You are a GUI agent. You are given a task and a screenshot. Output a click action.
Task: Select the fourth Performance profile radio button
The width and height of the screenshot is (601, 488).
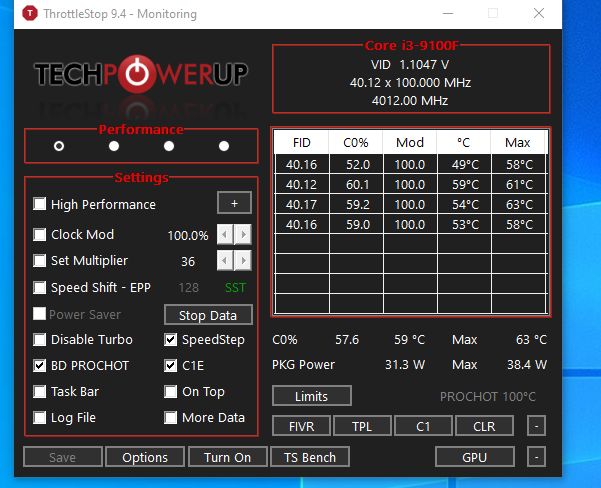[224, 146]
